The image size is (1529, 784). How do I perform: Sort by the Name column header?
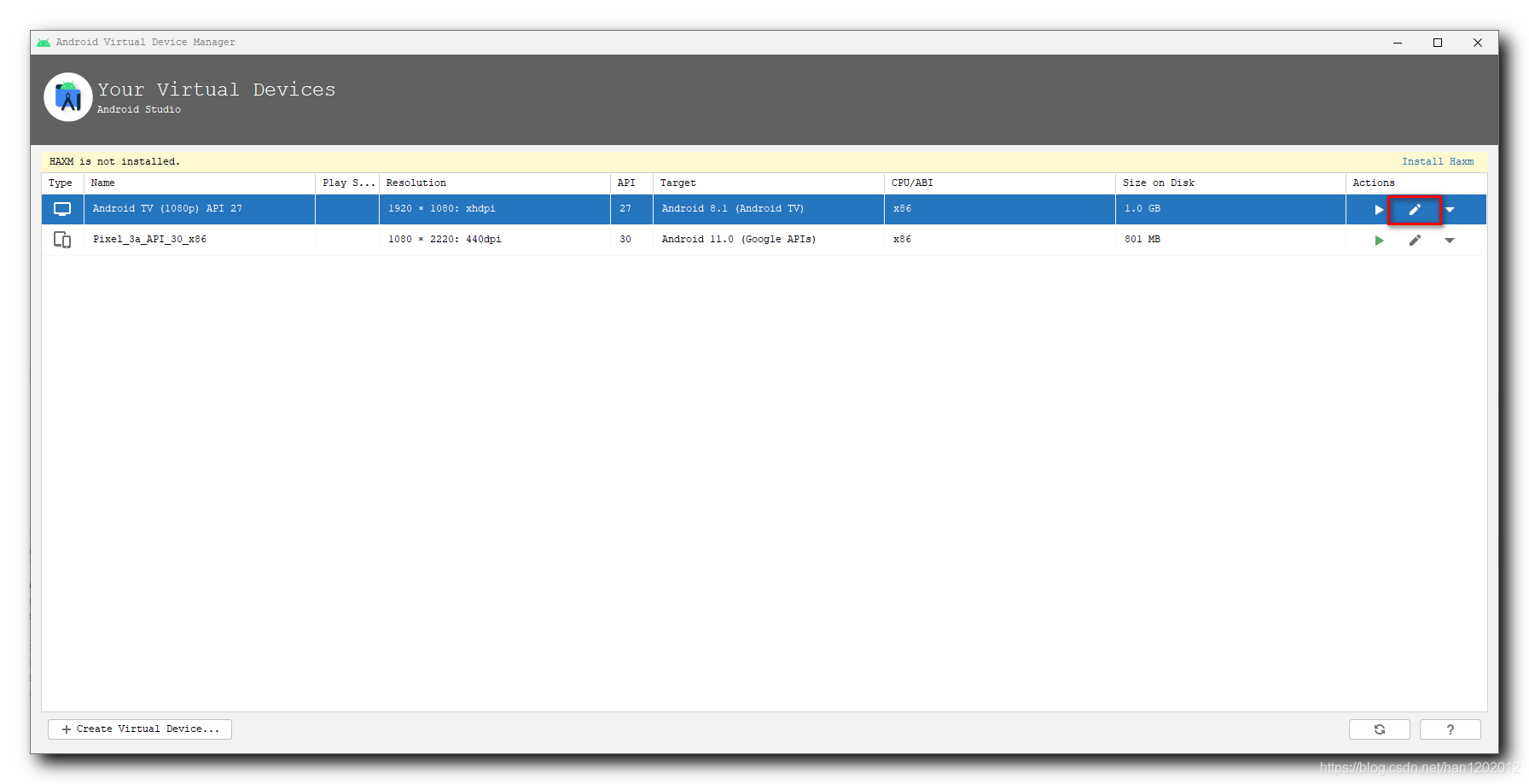point(200,183)
